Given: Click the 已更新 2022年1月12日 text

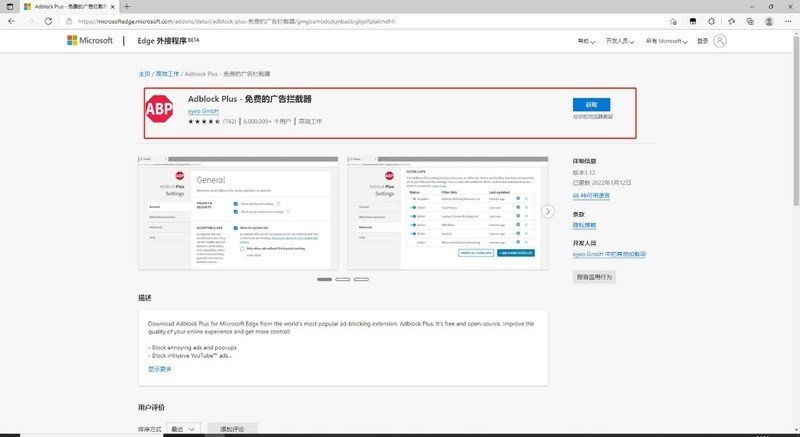Looking at the screenshot, I should point(602,183).
